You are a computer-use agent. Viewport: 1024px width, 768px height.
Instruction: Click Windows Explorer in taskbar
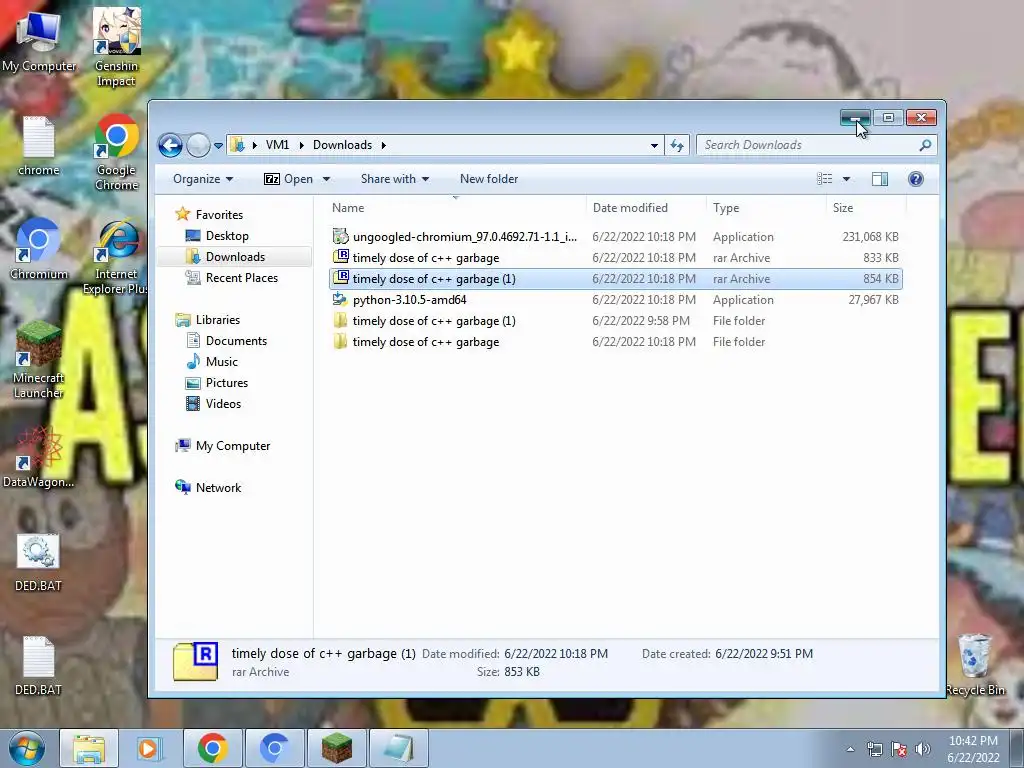89,748
